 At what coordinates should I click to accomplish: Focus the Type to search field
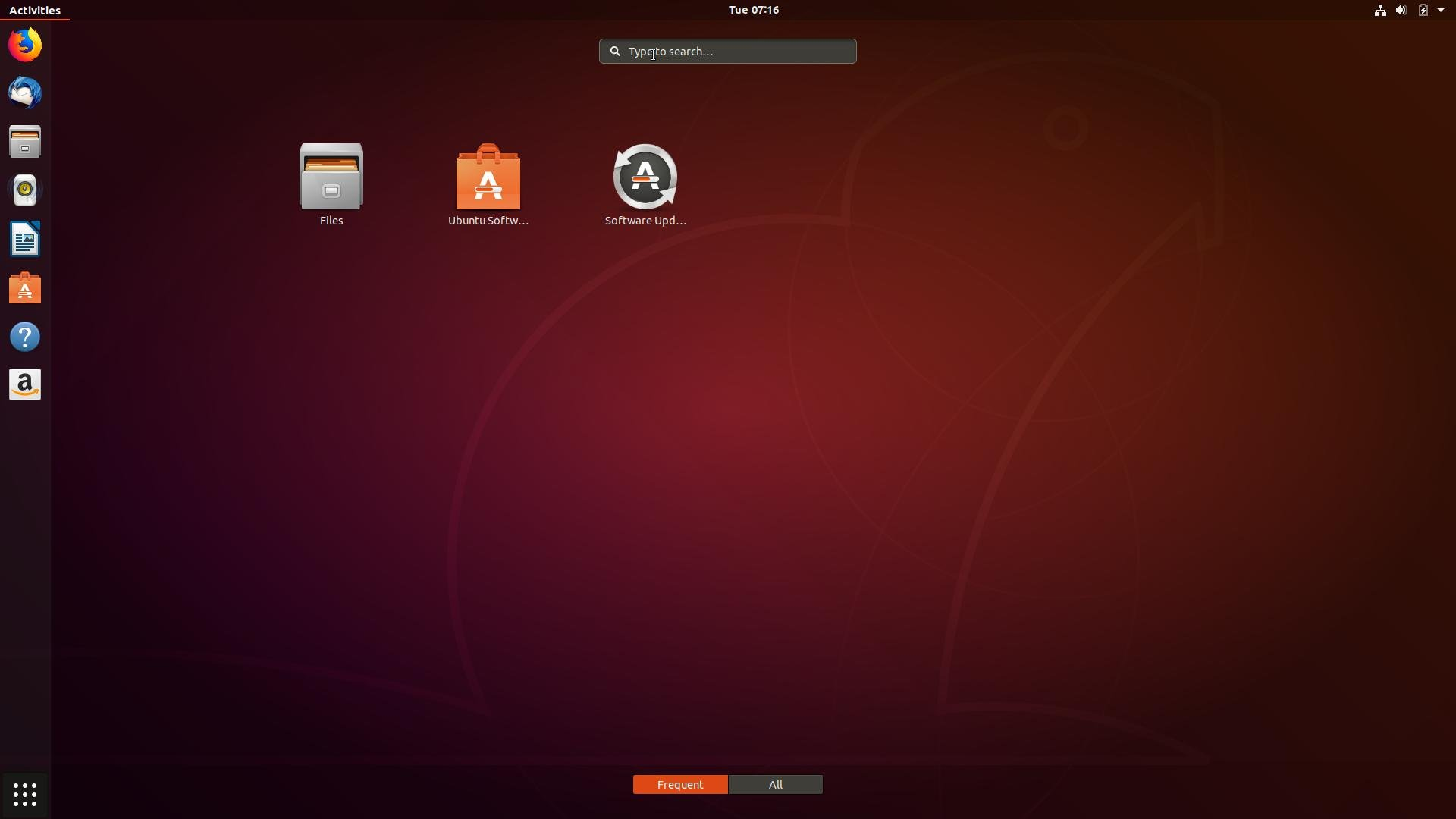tap(728, 52)
